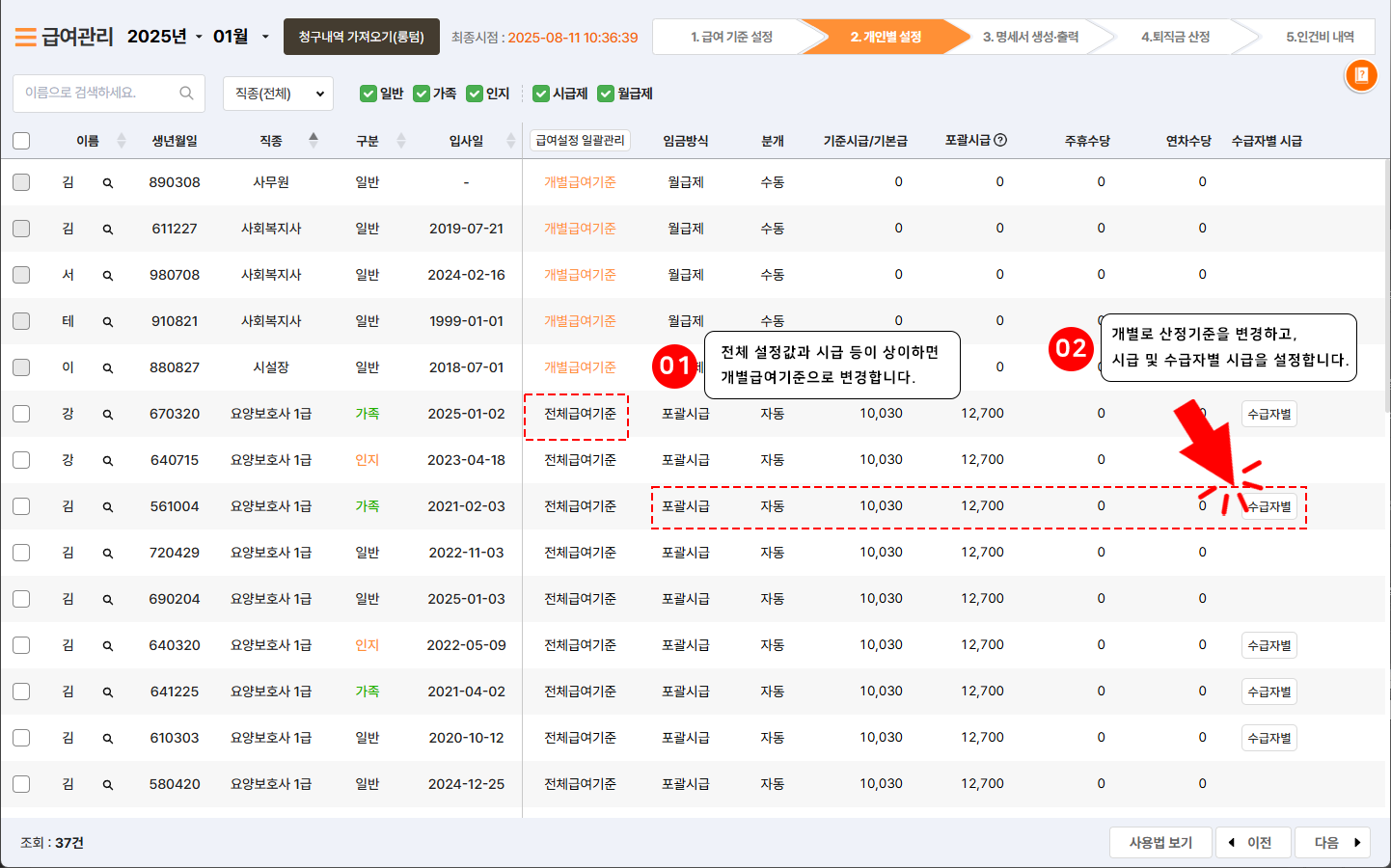Open the hamburger menu next to 급여관리

click(x=26, y=38)
